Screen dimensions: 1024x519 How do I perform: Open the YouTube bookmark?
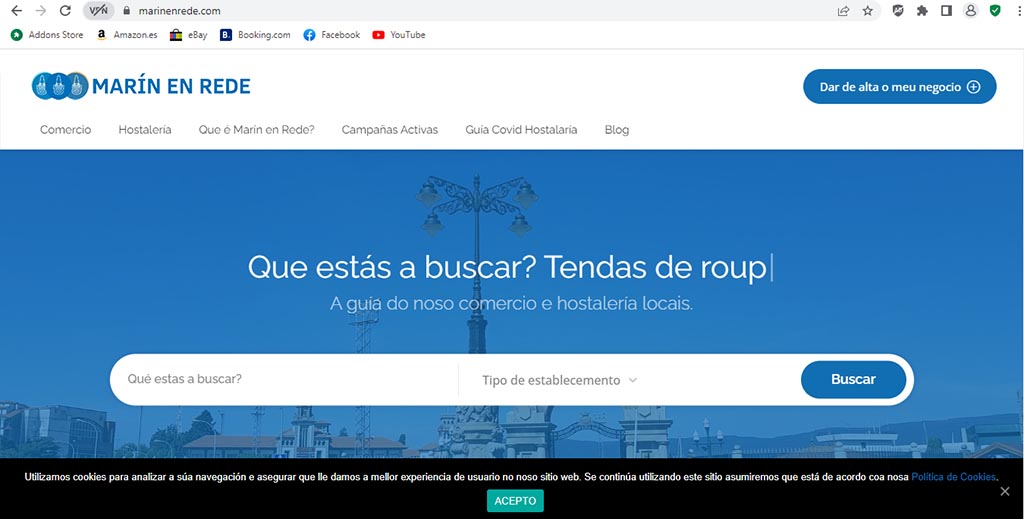398,35
